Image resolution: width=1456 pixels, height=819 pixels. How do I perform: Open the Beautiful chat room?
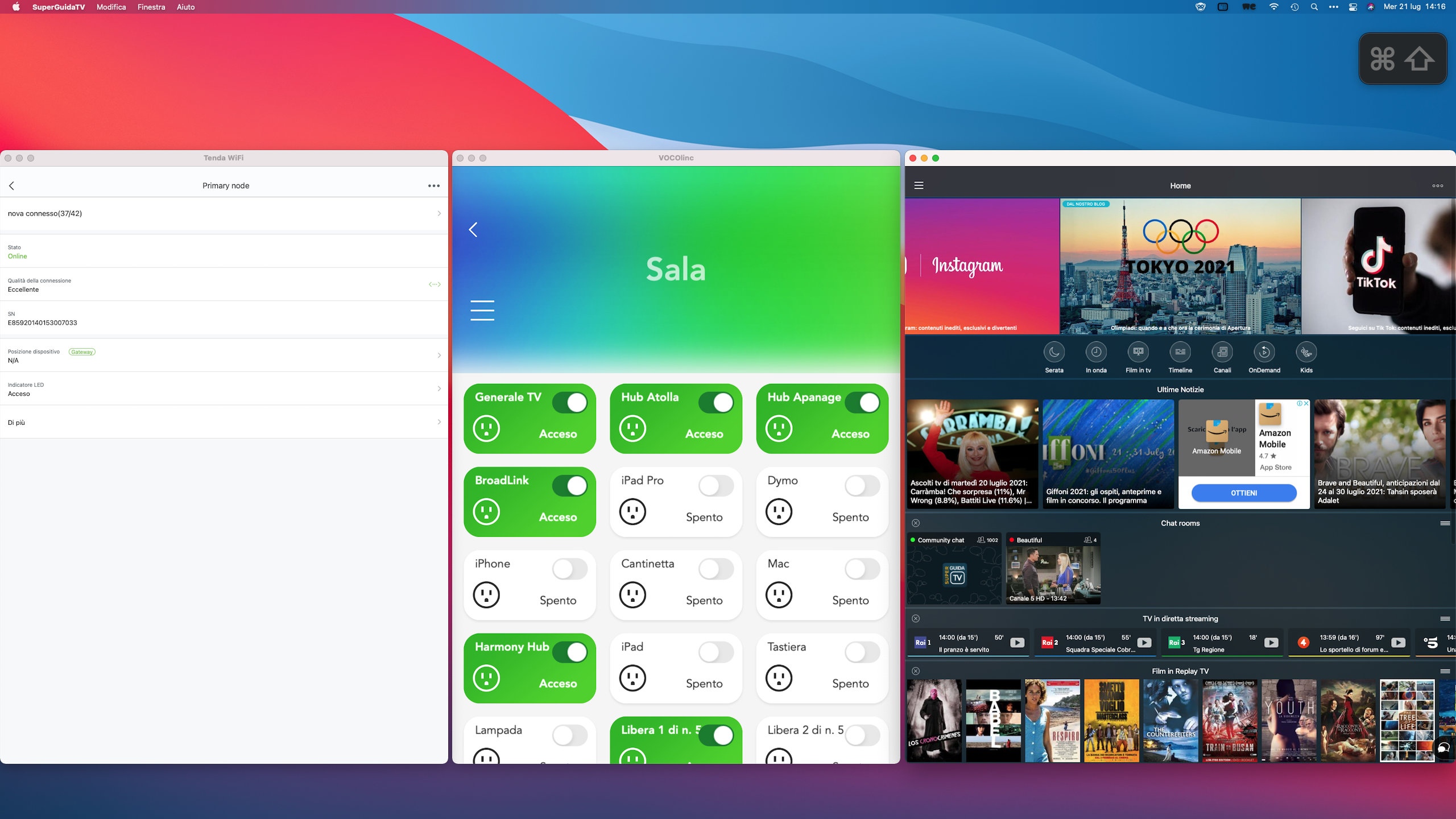(1053, 568)
